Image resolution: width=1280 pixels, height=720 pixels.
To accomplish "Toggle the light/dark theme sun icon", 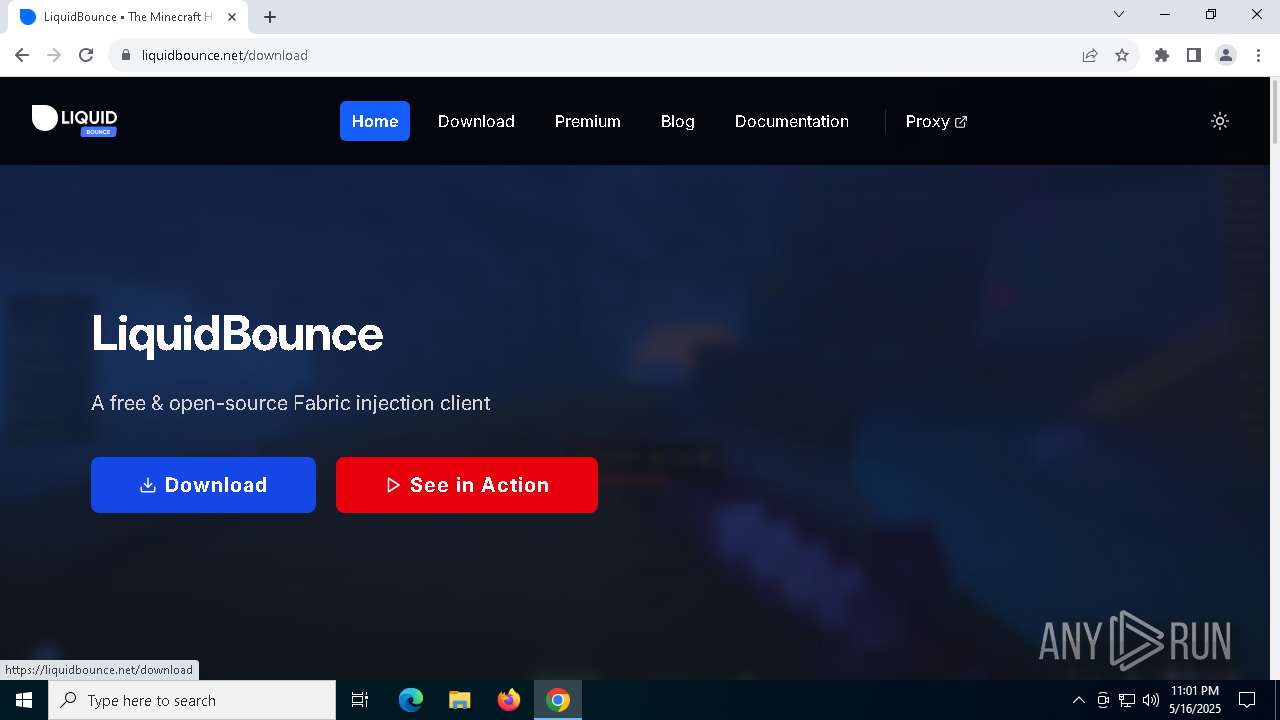I will click(x=1220, y=121).
